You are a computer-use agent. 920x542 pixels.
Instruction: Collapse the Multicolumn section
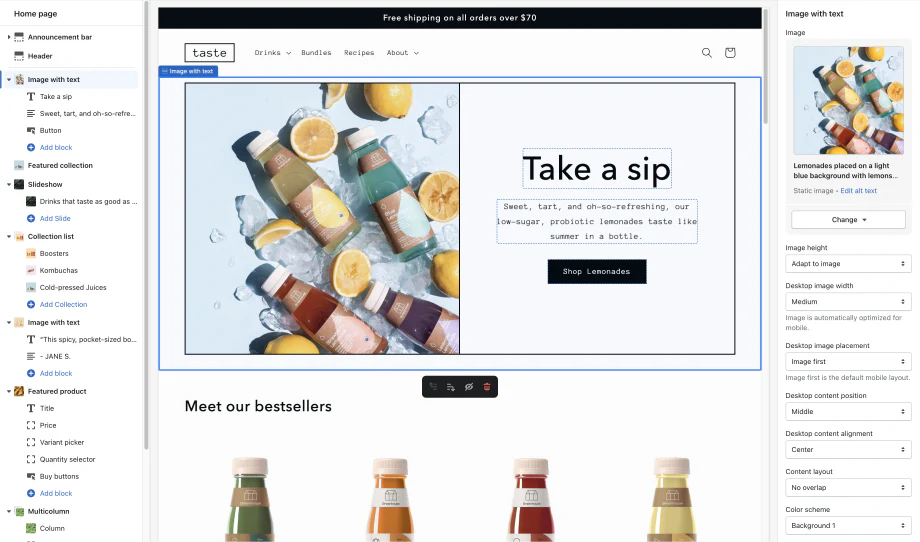click(x=9, y=511)
